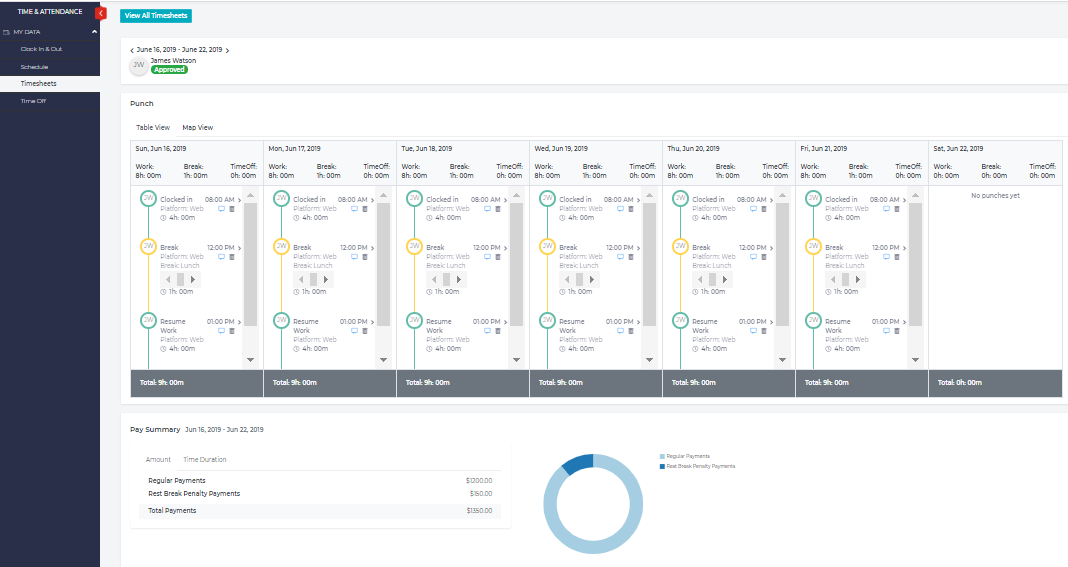Open comment on Monday's Break punch
This screenshot has width=1068, height=567.
coord(355,257)
